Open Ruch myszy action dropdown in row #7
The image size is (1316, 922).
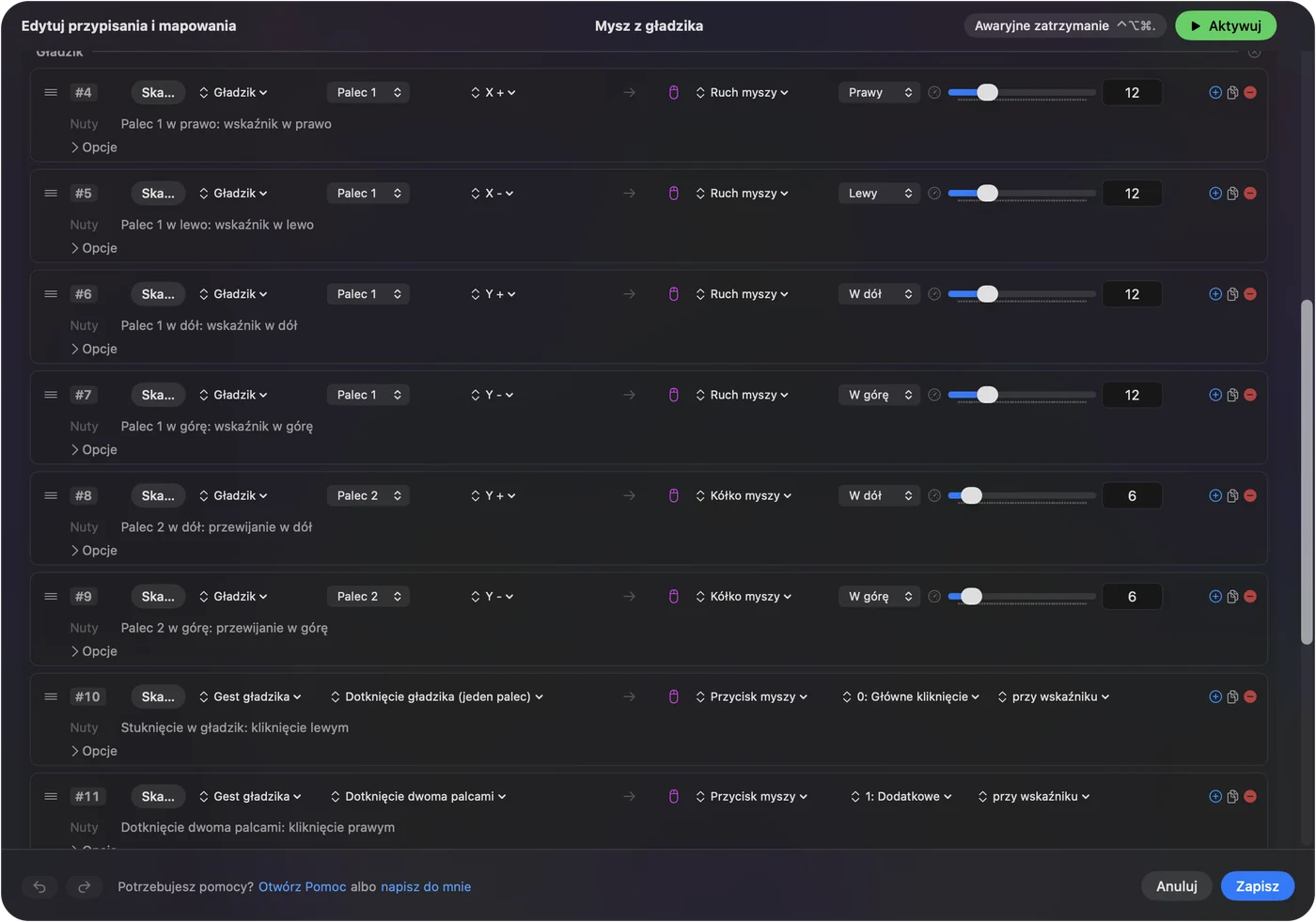[x=743, y=395]
